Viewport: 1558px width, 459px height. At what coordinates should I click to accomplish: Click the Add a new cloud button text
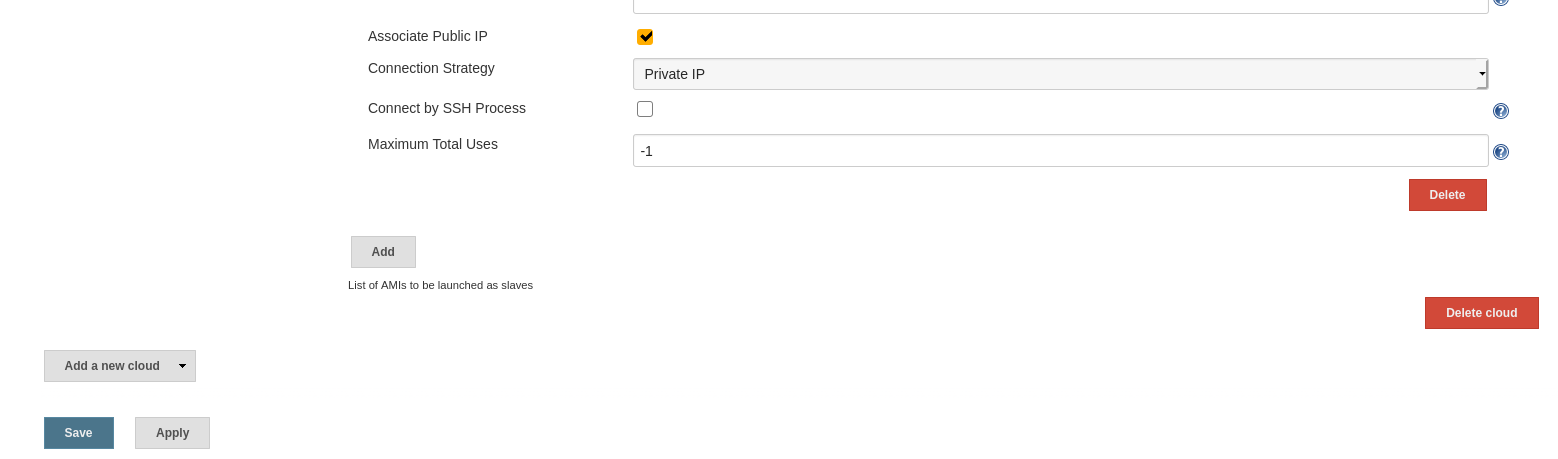(x=111, y=366)
